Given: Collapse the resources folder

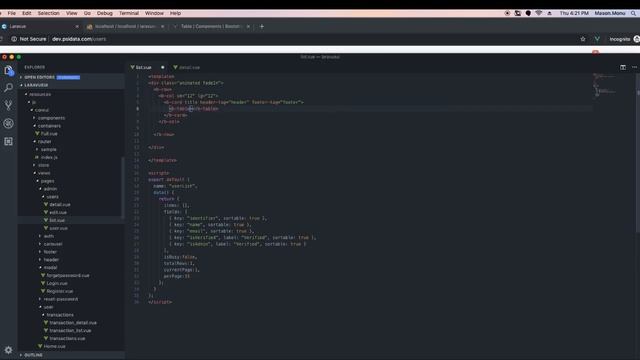Looking at the screenshot, I should (40, 94).
